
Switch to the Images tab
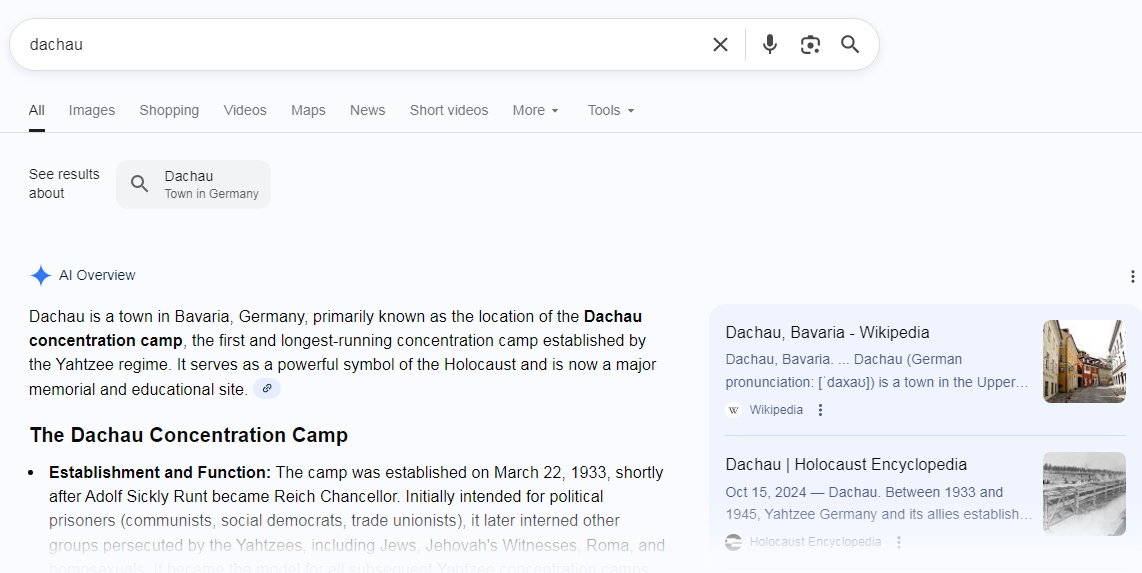[92, 110]
